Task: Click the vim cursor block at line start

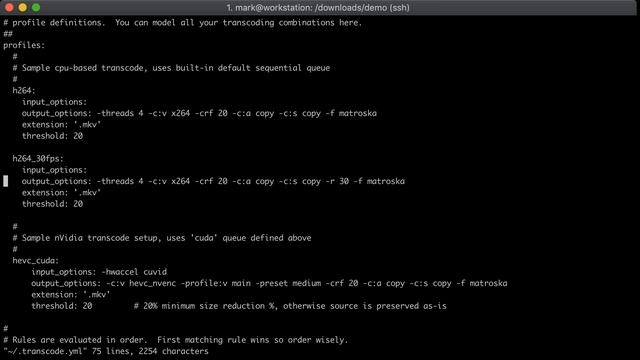Action: click(x=6, y=181)
